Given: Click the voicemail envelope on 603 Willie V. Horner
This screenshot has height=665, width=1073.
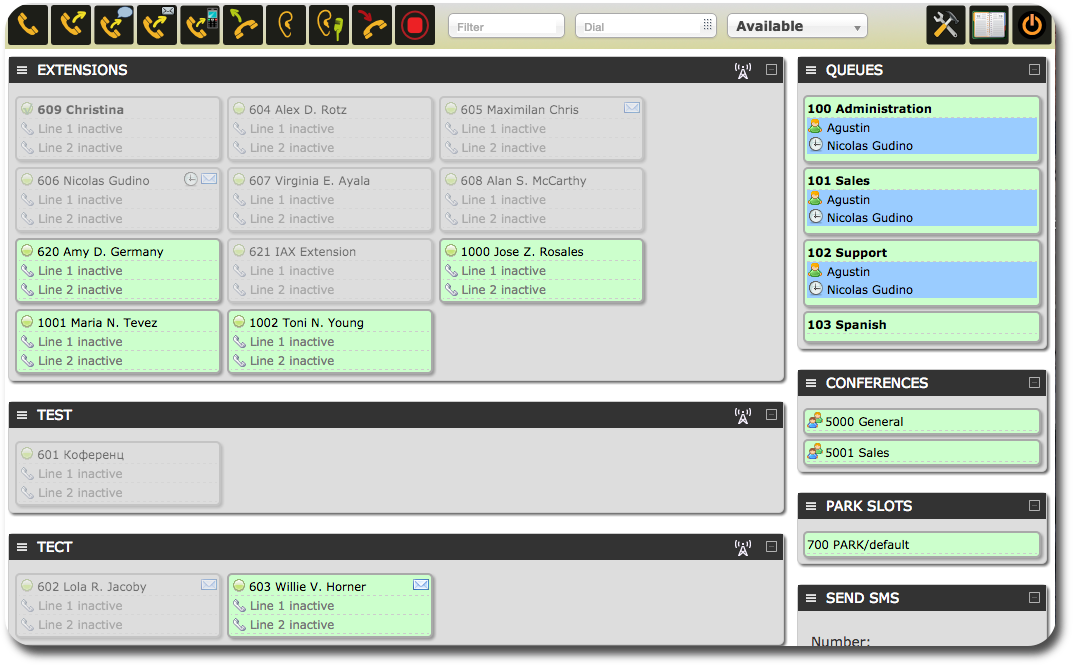Looking at the screenshot, I should (421, 584).
